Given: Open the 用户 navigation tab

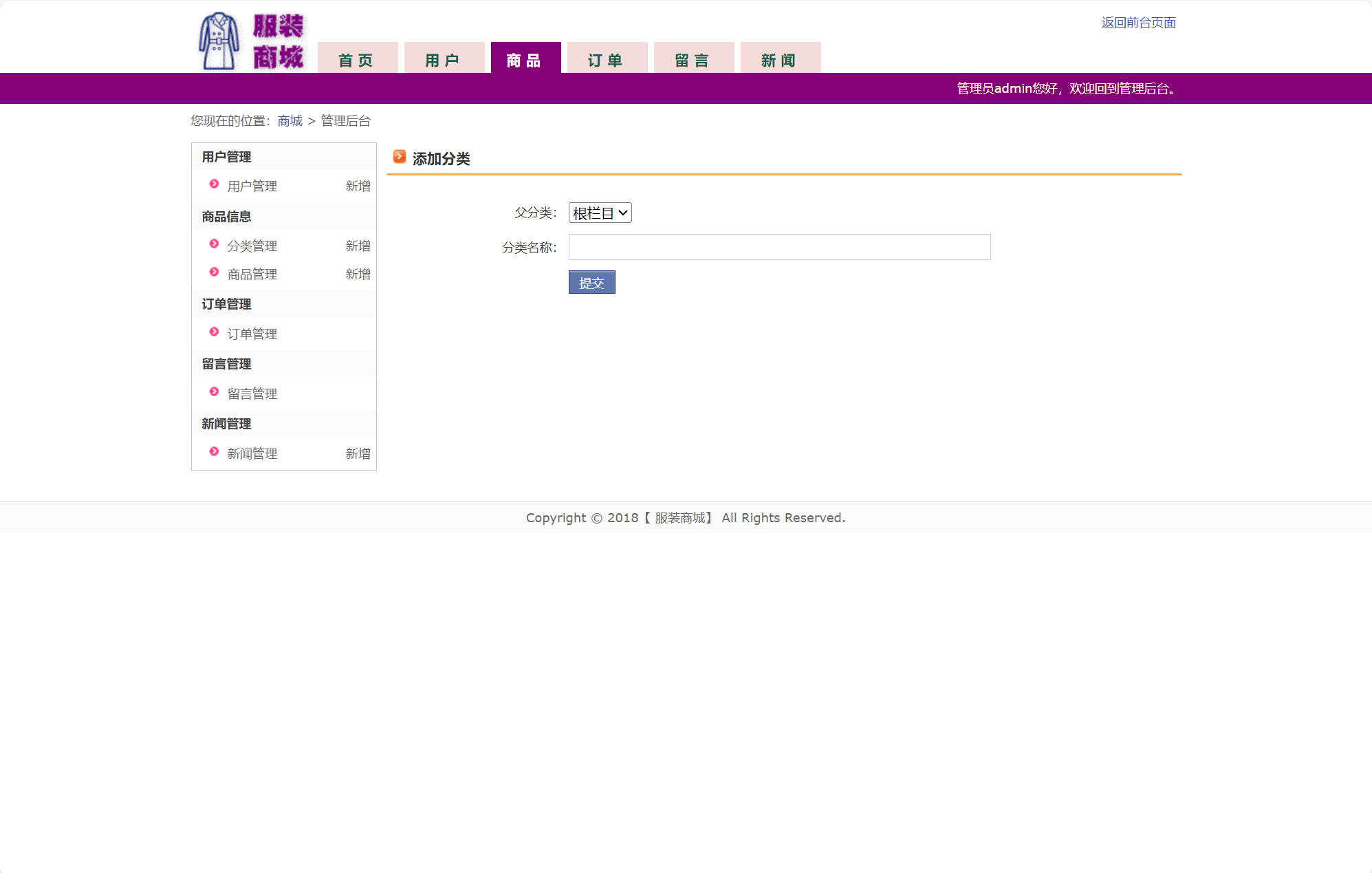Looking at the screenshot, I should pos(444,59).
